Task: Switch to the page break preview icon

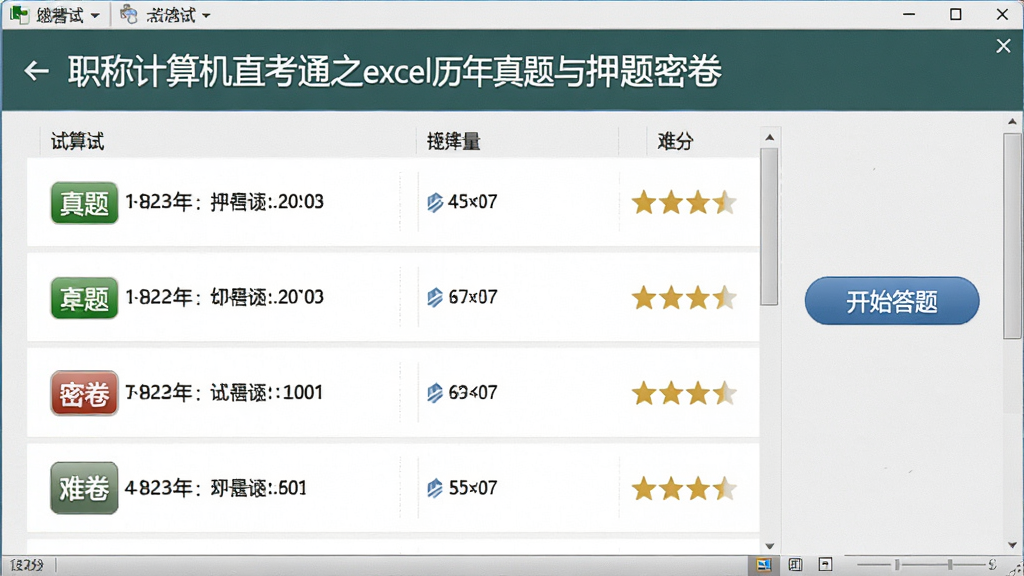Action: (825, 564)
